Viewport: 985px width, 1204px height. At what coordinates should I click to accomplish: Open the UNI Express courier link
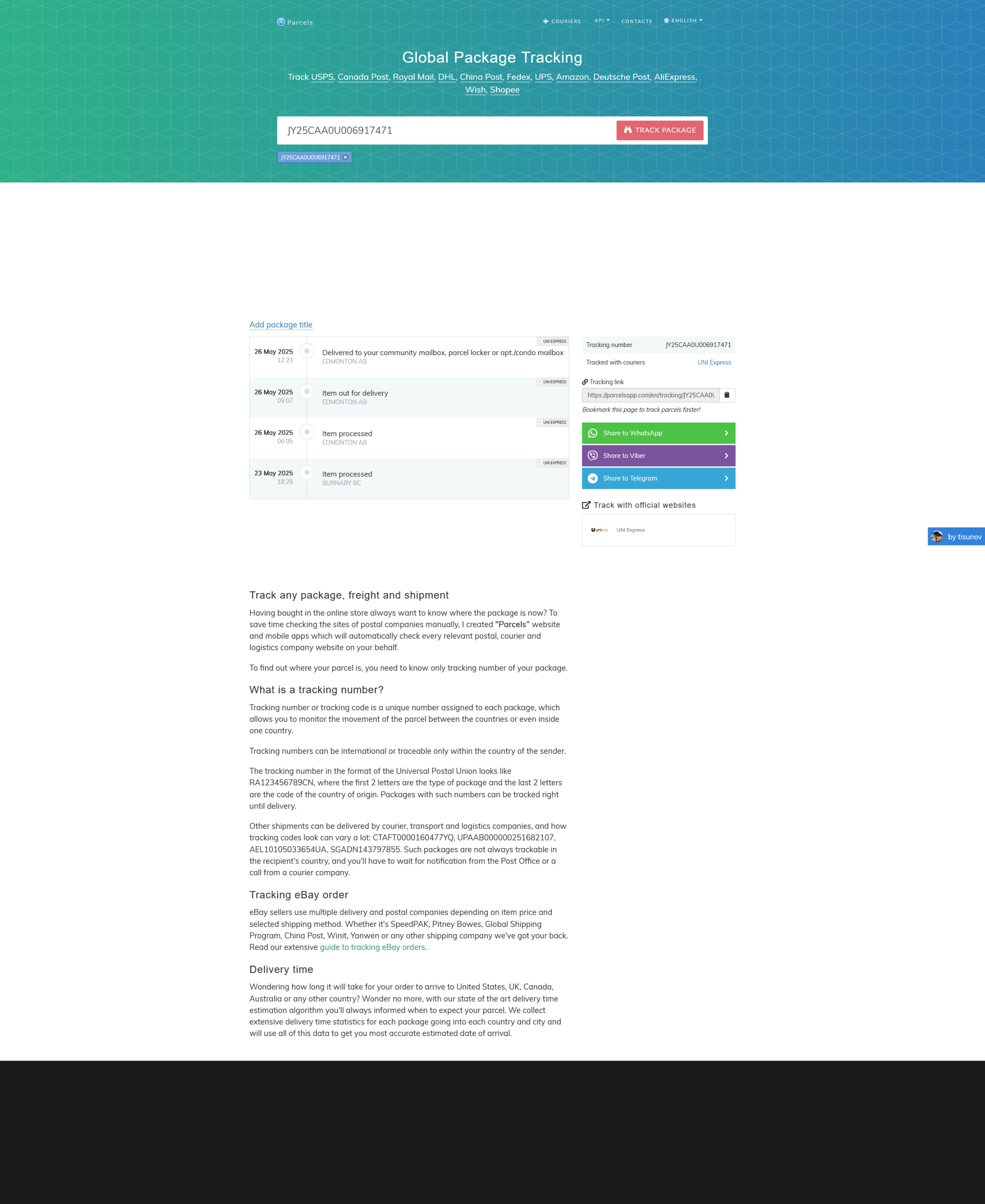coord(715,363)
